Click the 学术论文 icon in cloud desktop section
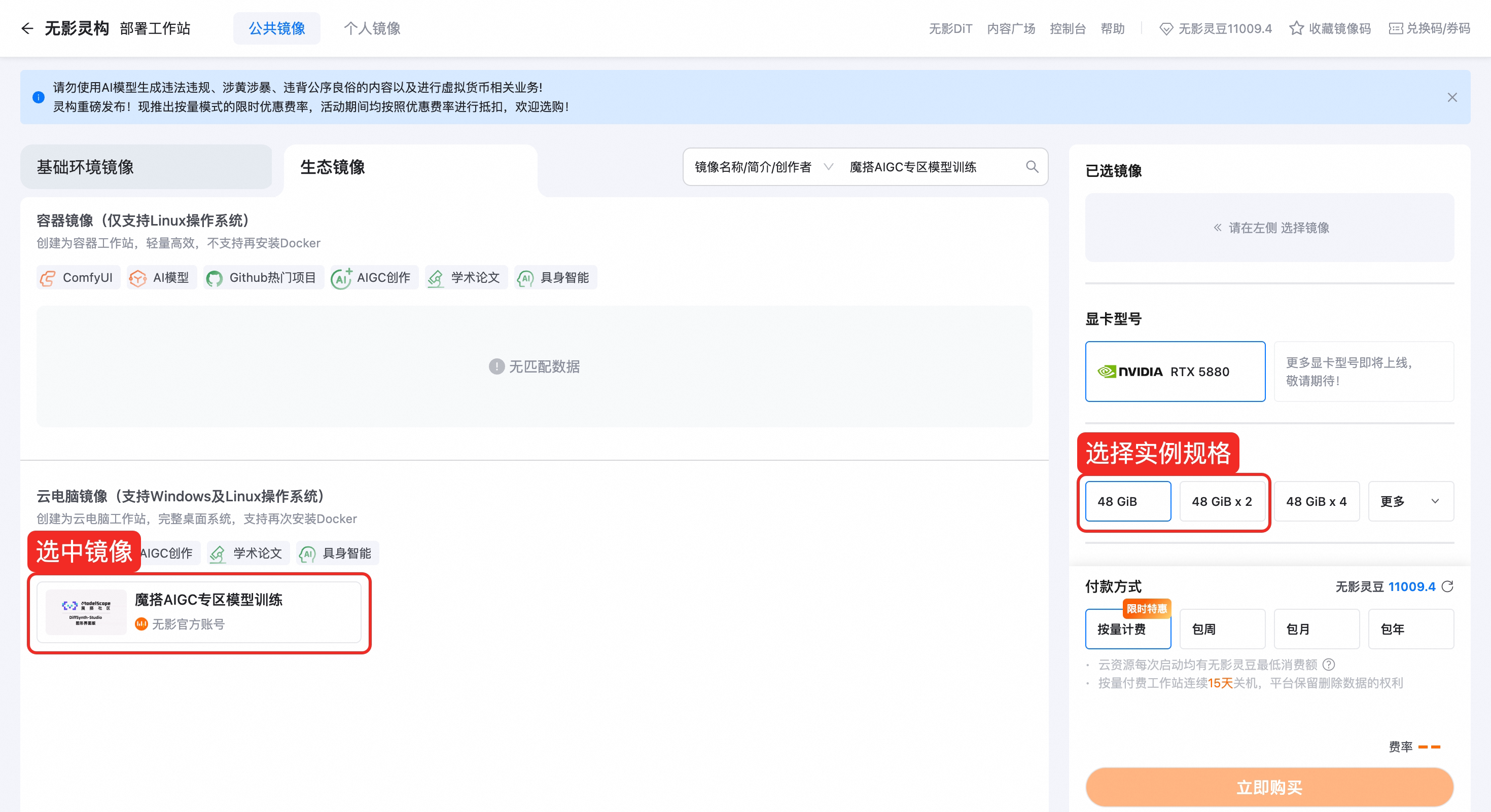The width and height of the screenshot is (1491, 812). tap(218, 554)
